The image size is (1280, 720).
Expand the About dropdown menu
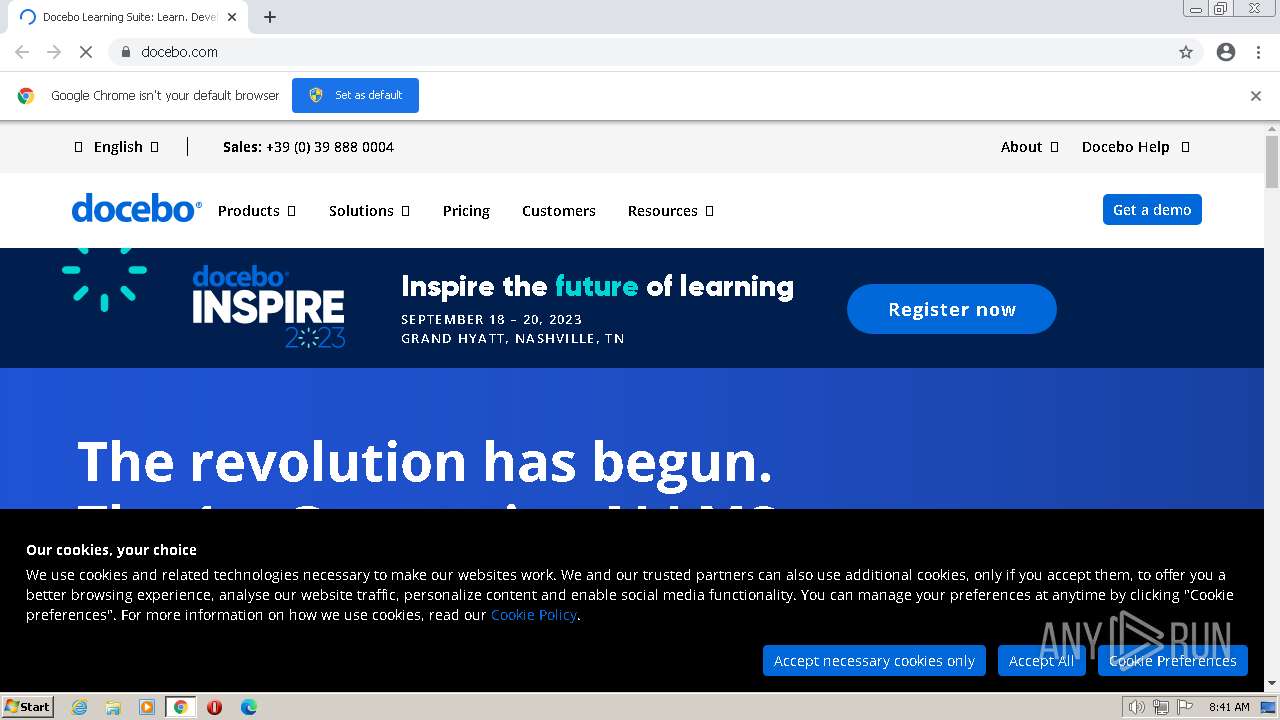(1029, 147)
